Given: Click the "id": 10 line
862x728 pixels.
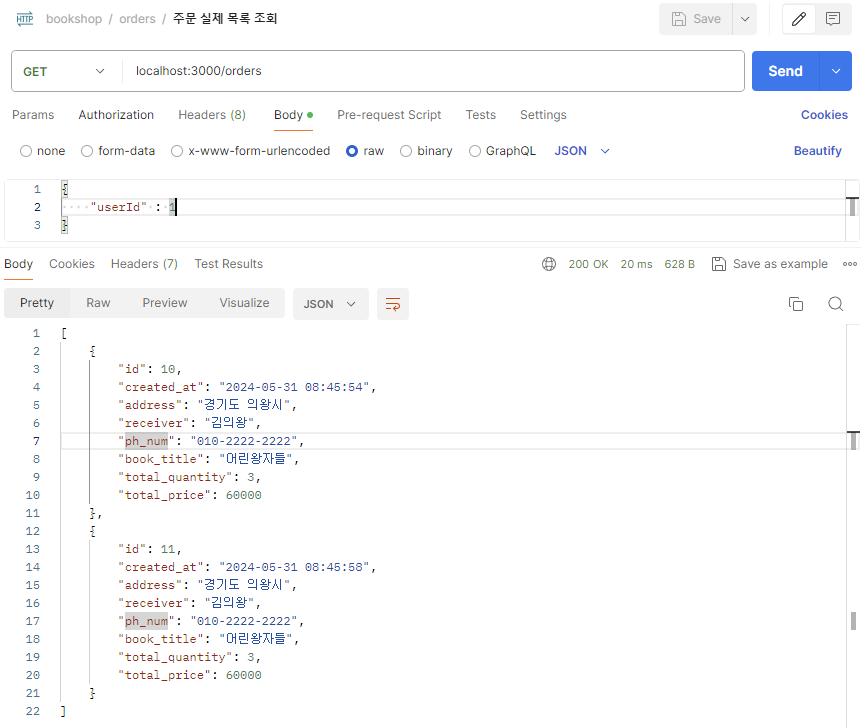Looking at the screenshot, I should [150, 369].
